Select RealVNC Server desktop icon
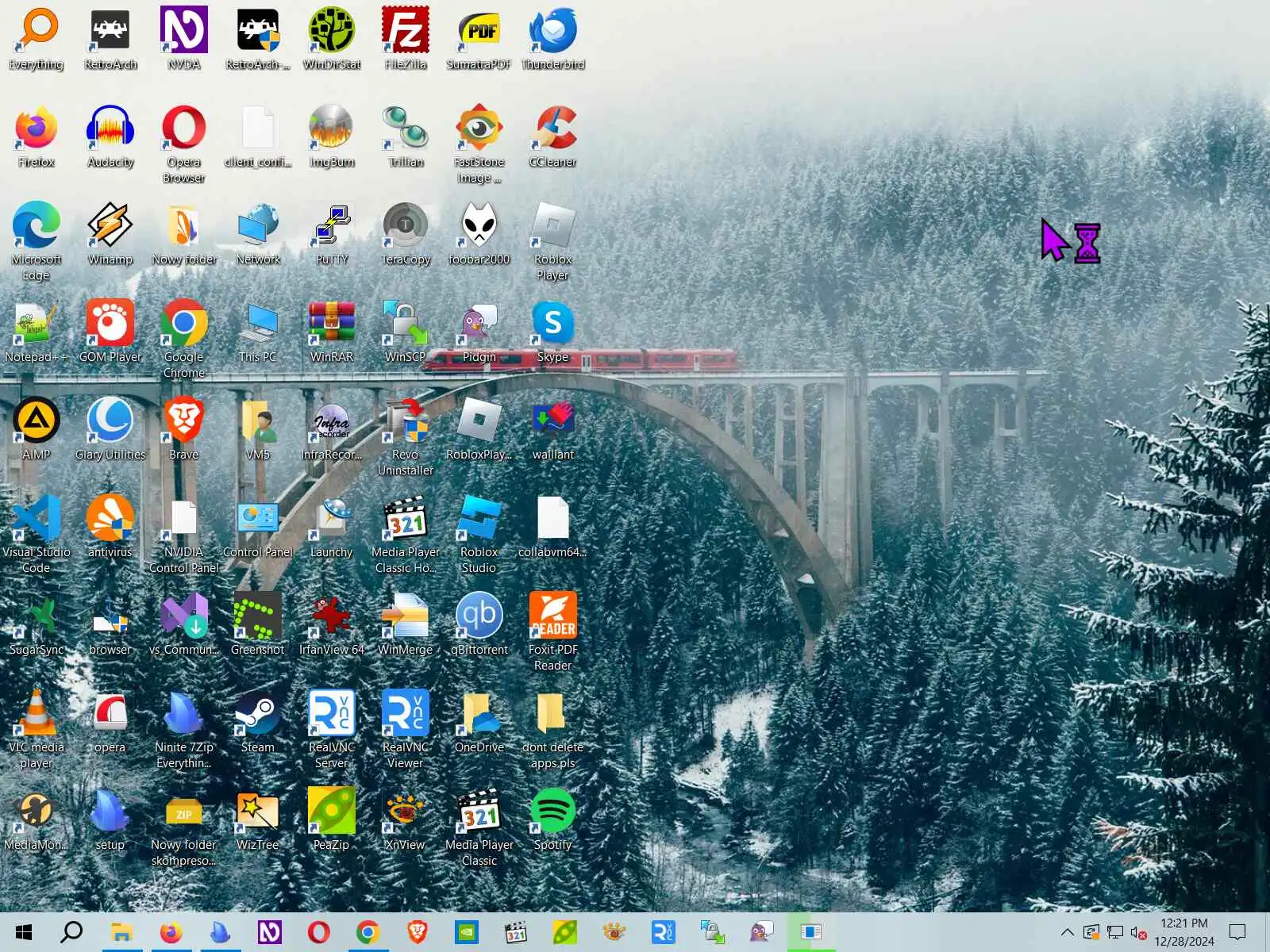This screenshot has width=1270, height=952. pos(332,729)
